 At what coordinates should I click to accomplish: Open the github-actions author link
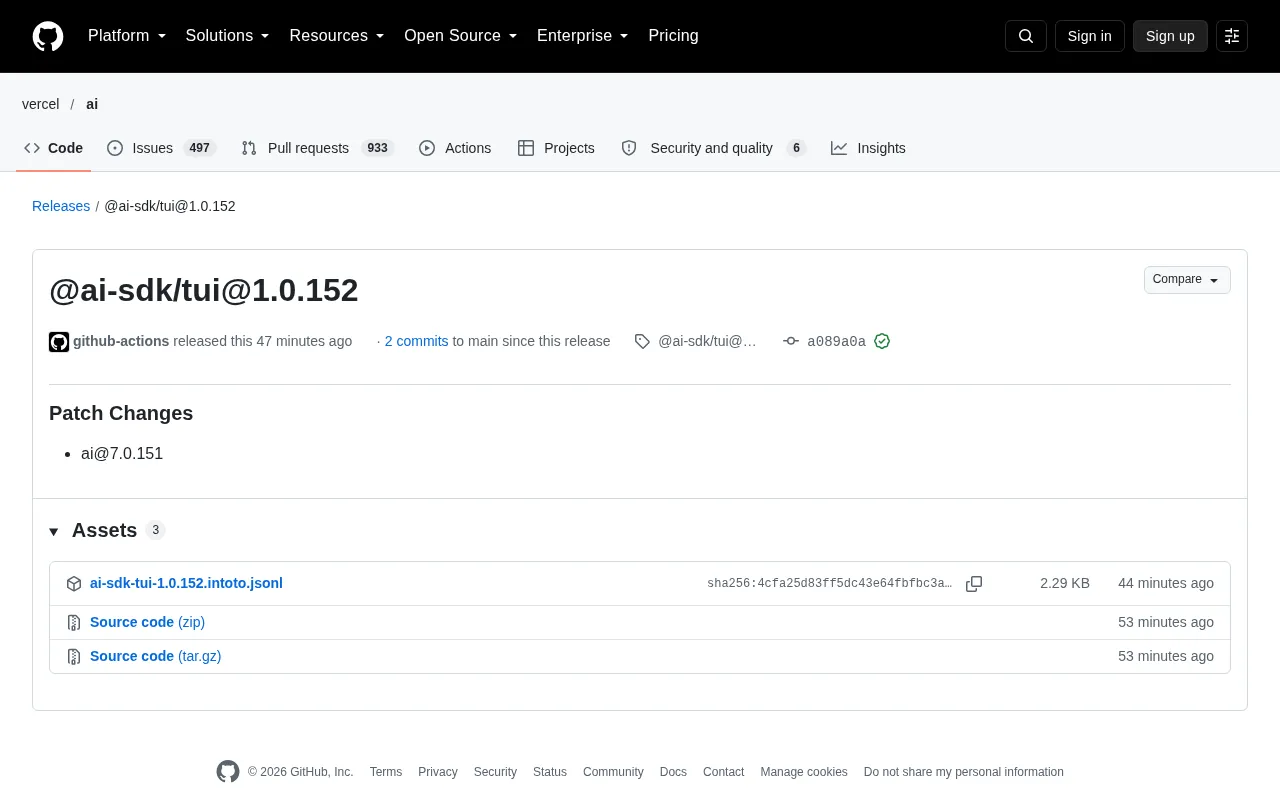(121, 341)
